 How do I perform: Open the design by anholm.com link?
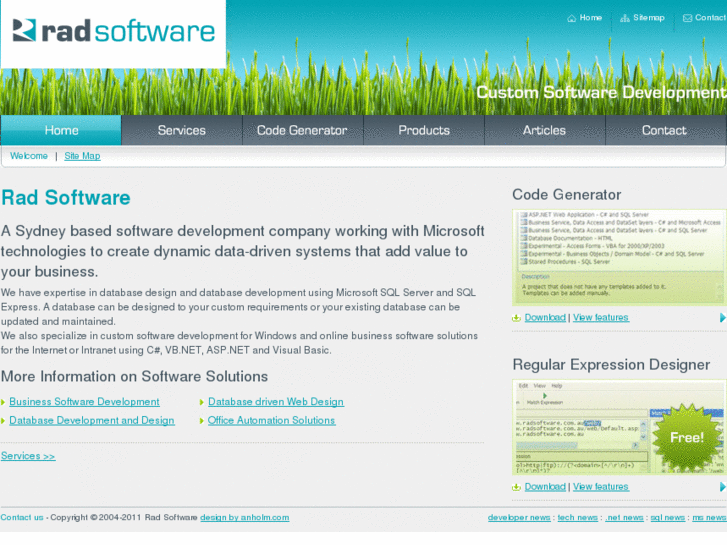coord(245,517)
